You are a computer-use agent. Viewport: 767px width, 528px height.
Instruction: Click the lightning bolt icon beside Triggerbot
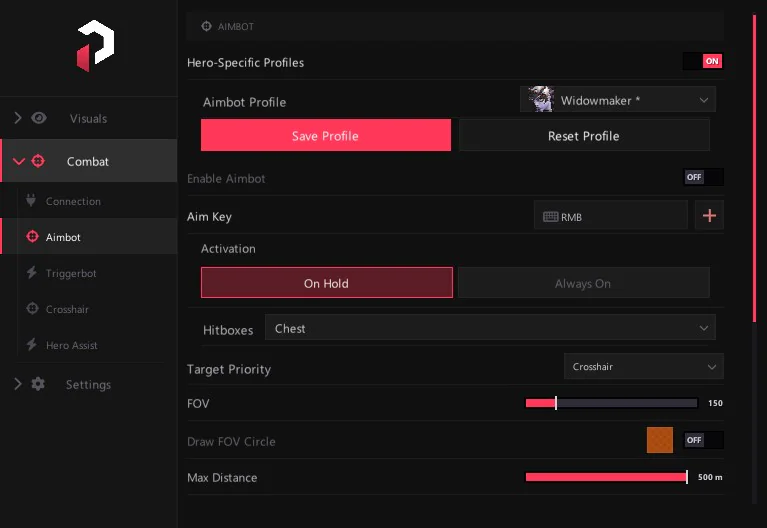point(32,273)
